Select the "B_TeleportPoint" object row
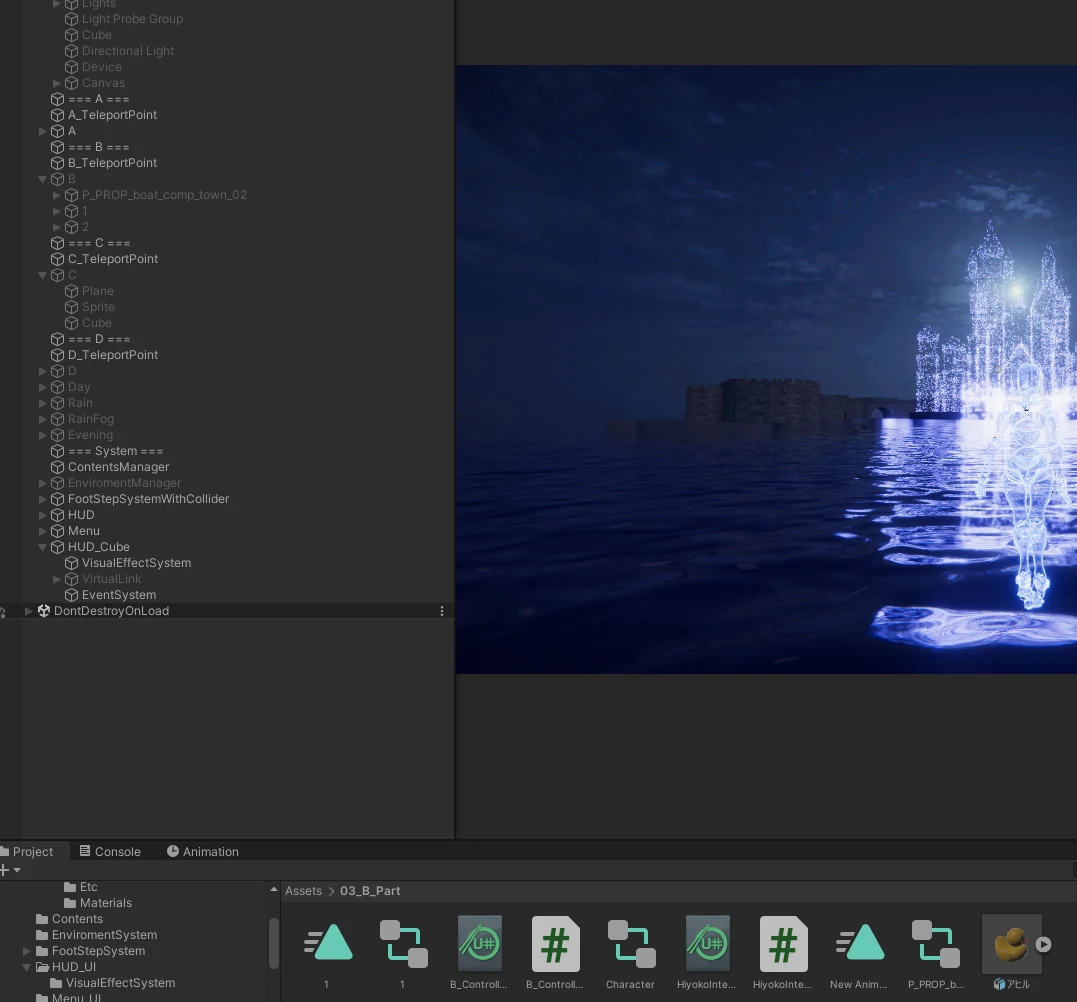The image size is (1077, 1002). [227, 163]
